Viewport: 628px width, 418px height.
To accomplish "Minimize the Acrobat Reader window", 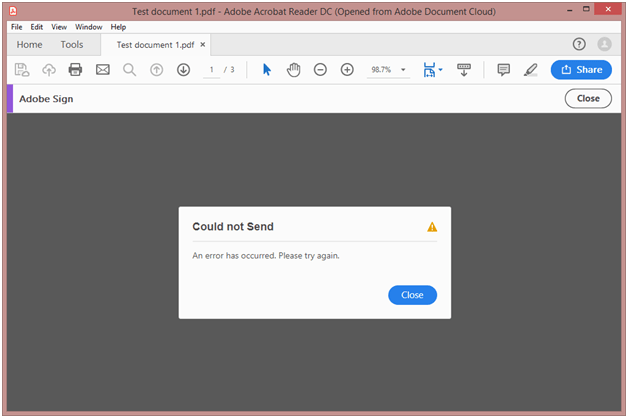I will (570, 10).
